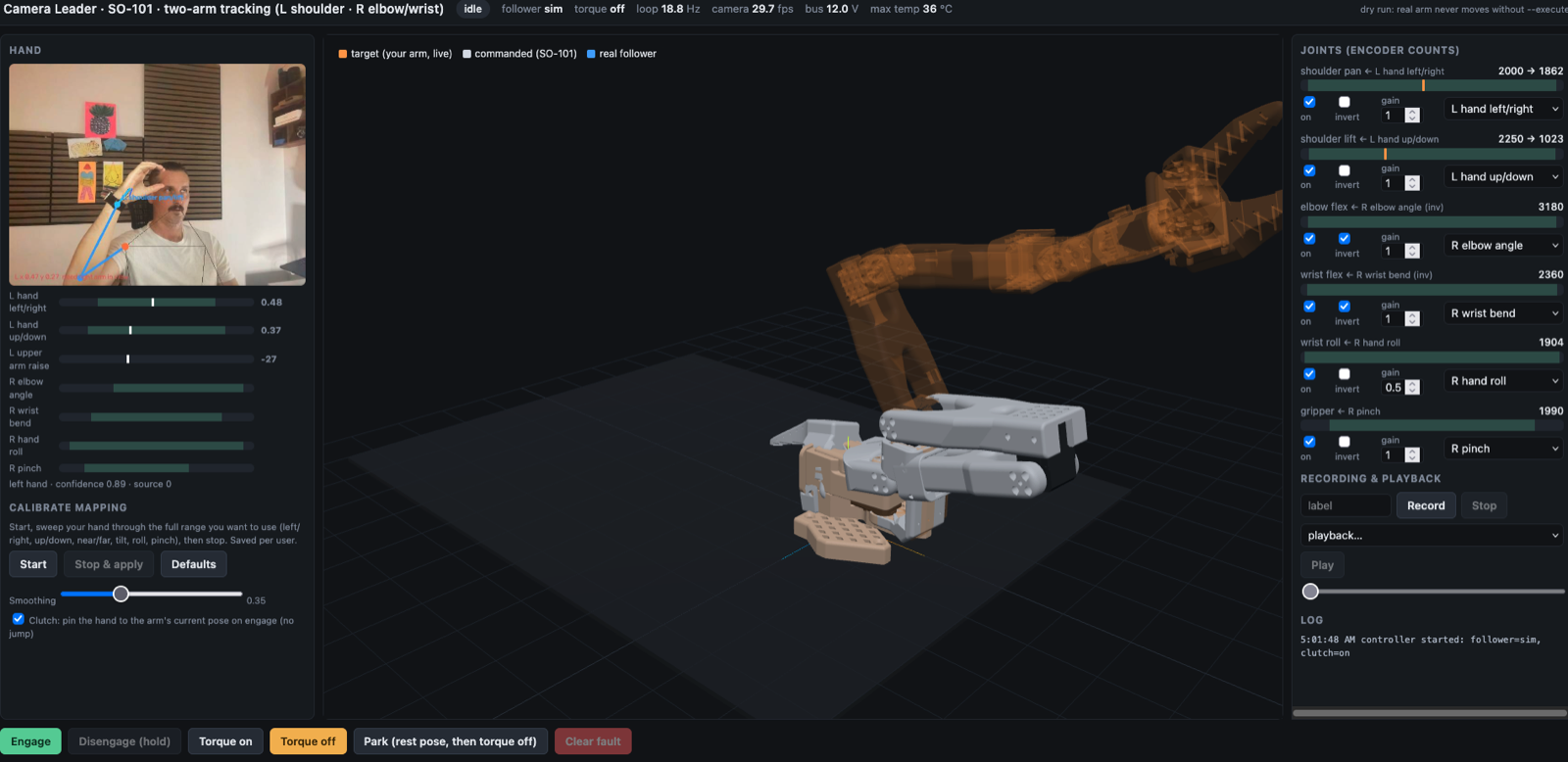This screenshot has width=1568, height=762.
Task: Click the 'bus 12.0 V' status text
Action: 832,9
